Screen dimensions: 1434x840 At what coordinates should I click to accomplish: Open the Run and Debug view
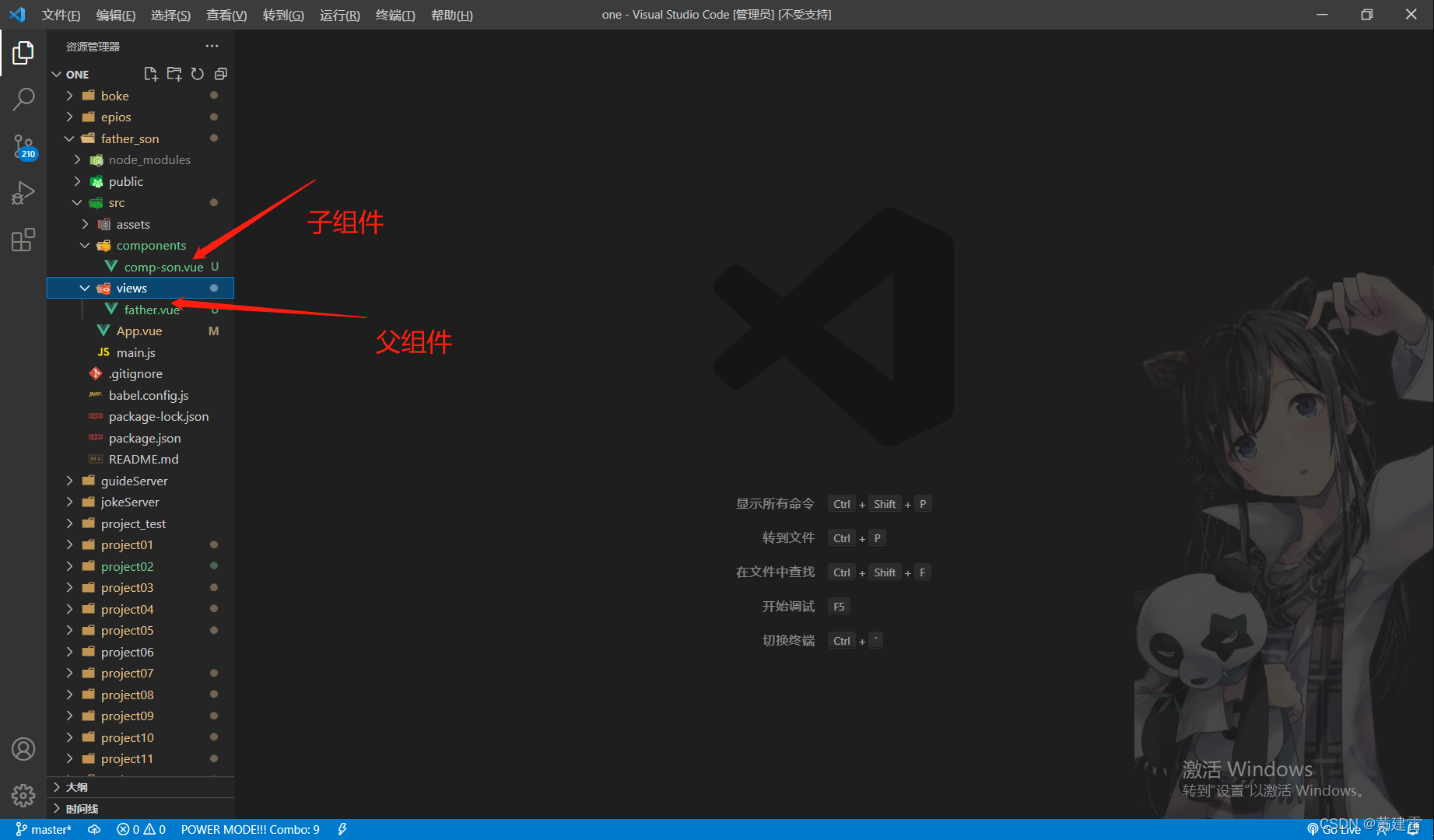coord(23,193)
